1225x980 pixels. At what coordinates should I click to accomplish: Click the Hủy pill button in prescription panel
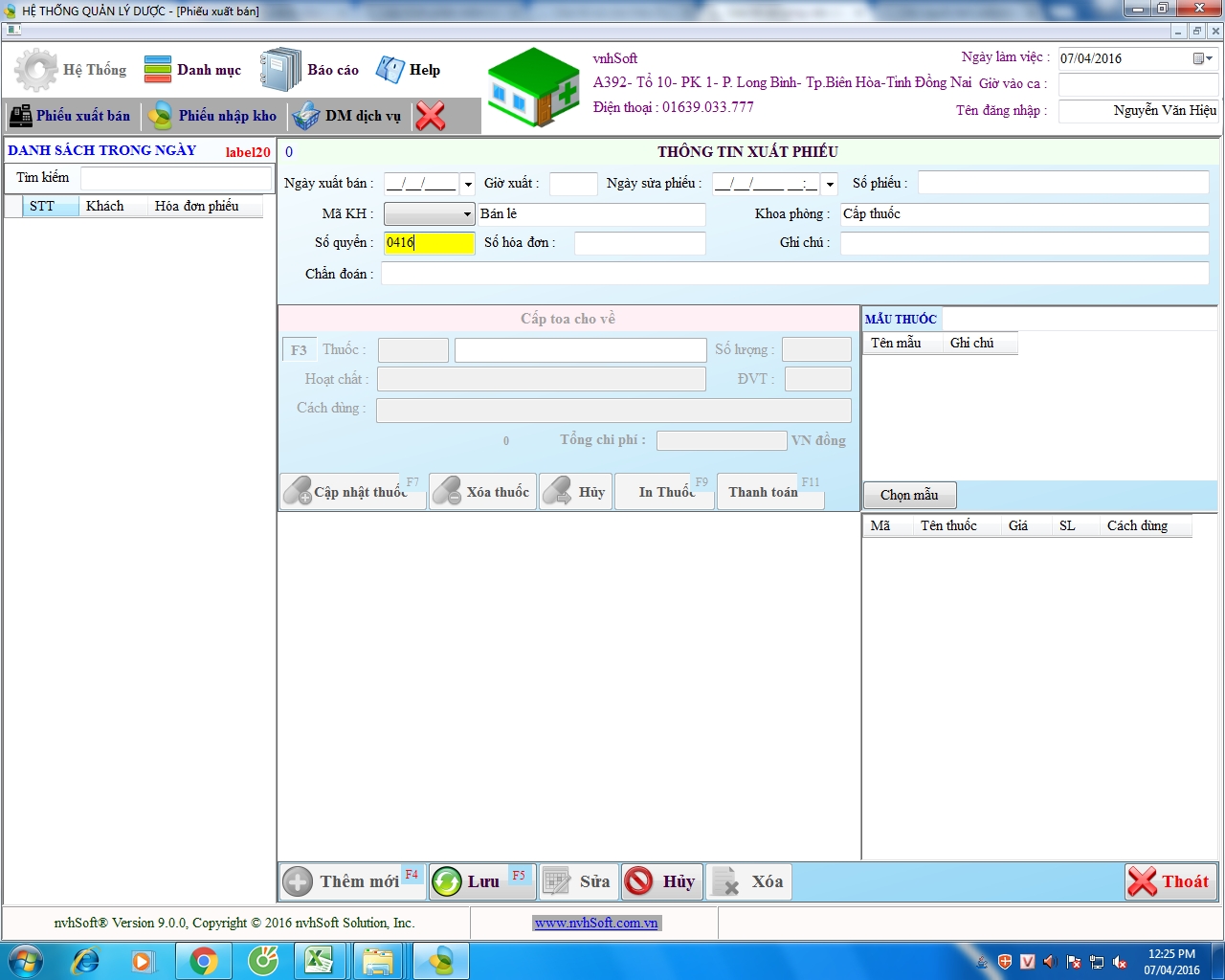click(x=575, y=492)
